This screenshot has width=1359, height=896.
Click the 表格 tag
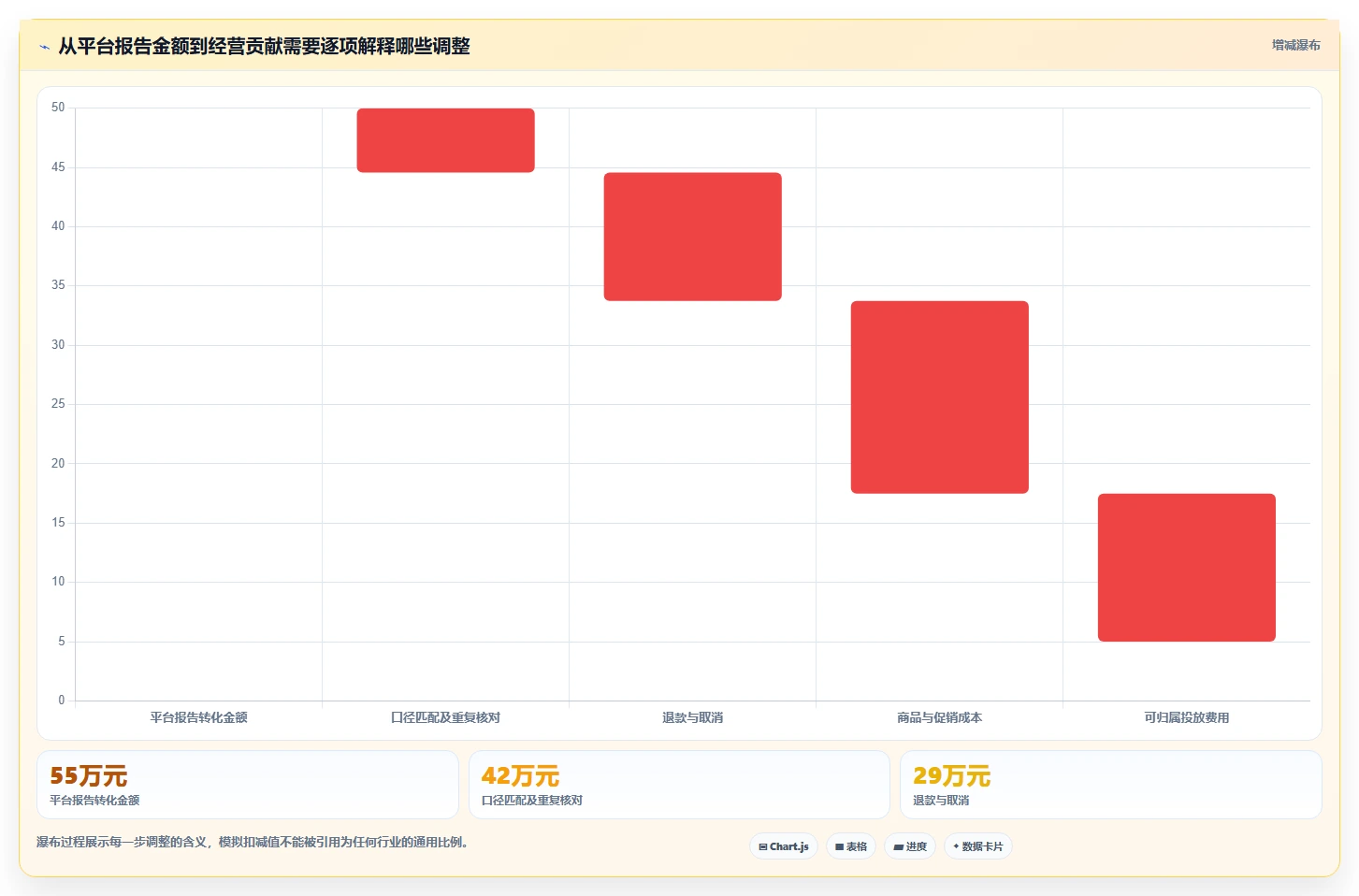pyautogui.click(x=851, y=846)
